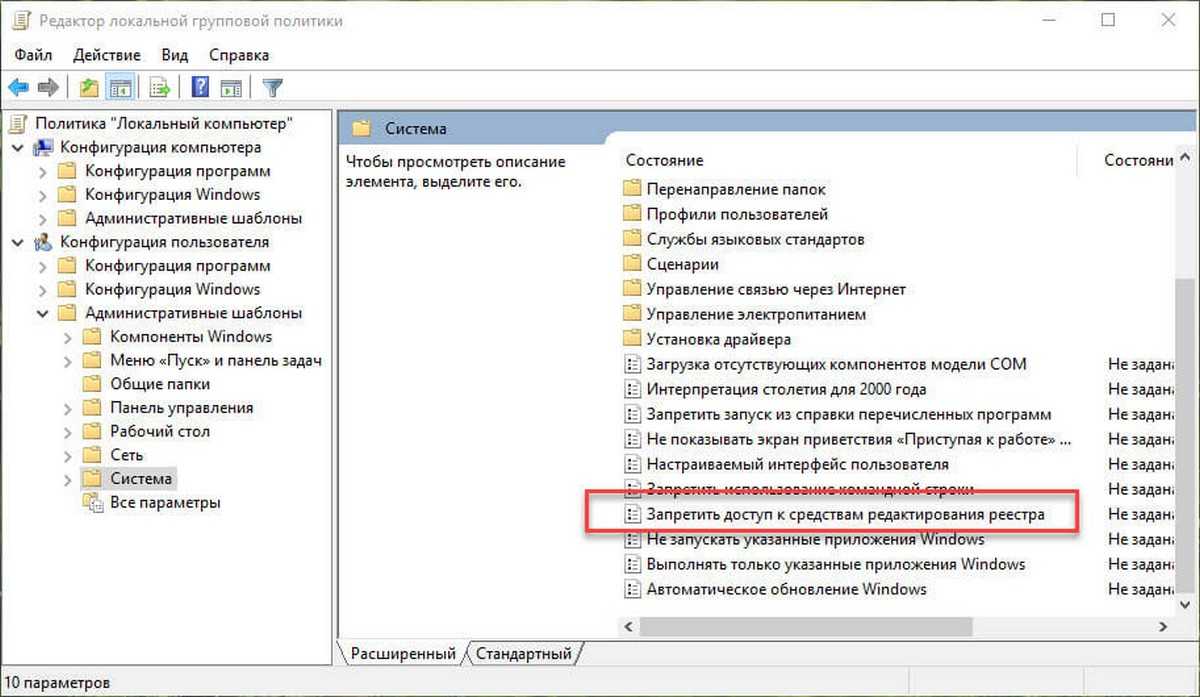Open the Управление электропитанием folder
This screenshot has height=697, width=1200.
755,314
